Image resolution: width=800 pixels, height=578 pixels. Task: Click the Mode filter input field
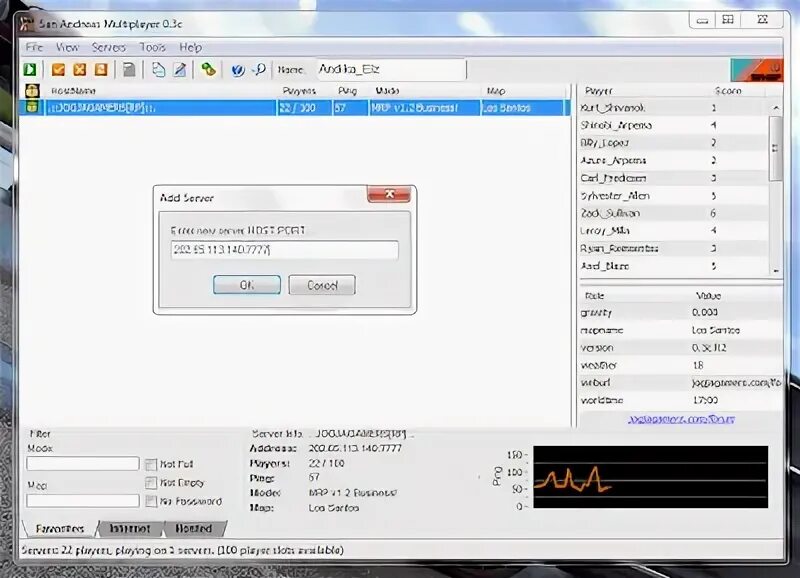[83, 463]
